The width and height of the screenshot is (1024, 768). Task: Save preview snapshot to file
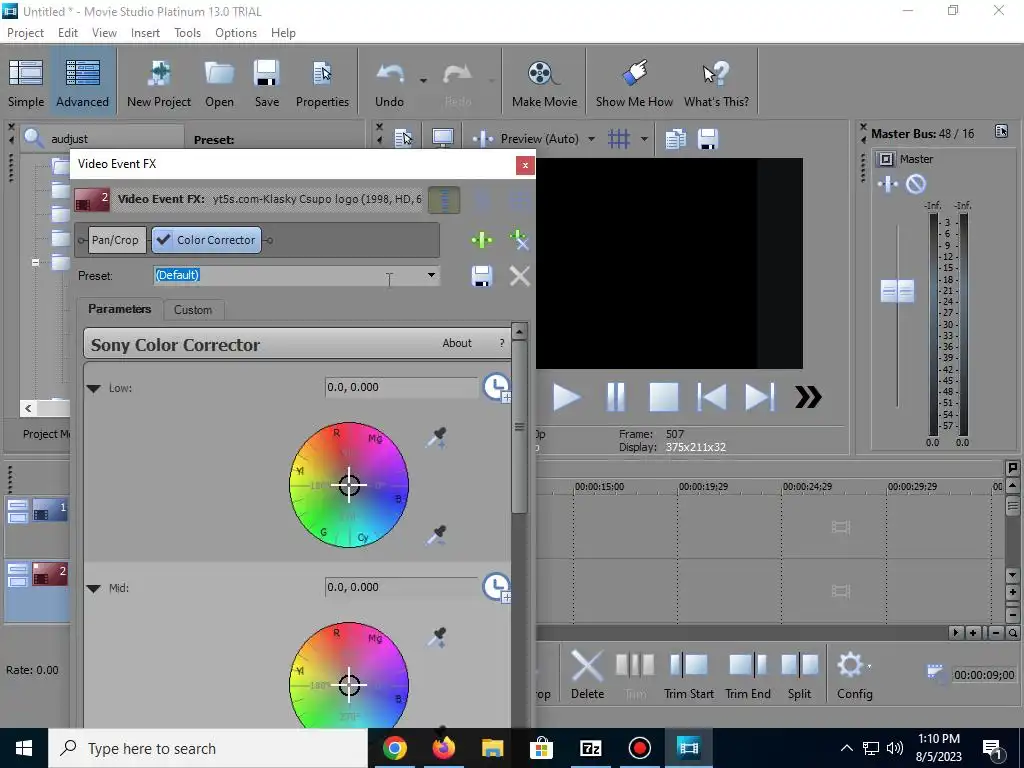tap(708, 138)
